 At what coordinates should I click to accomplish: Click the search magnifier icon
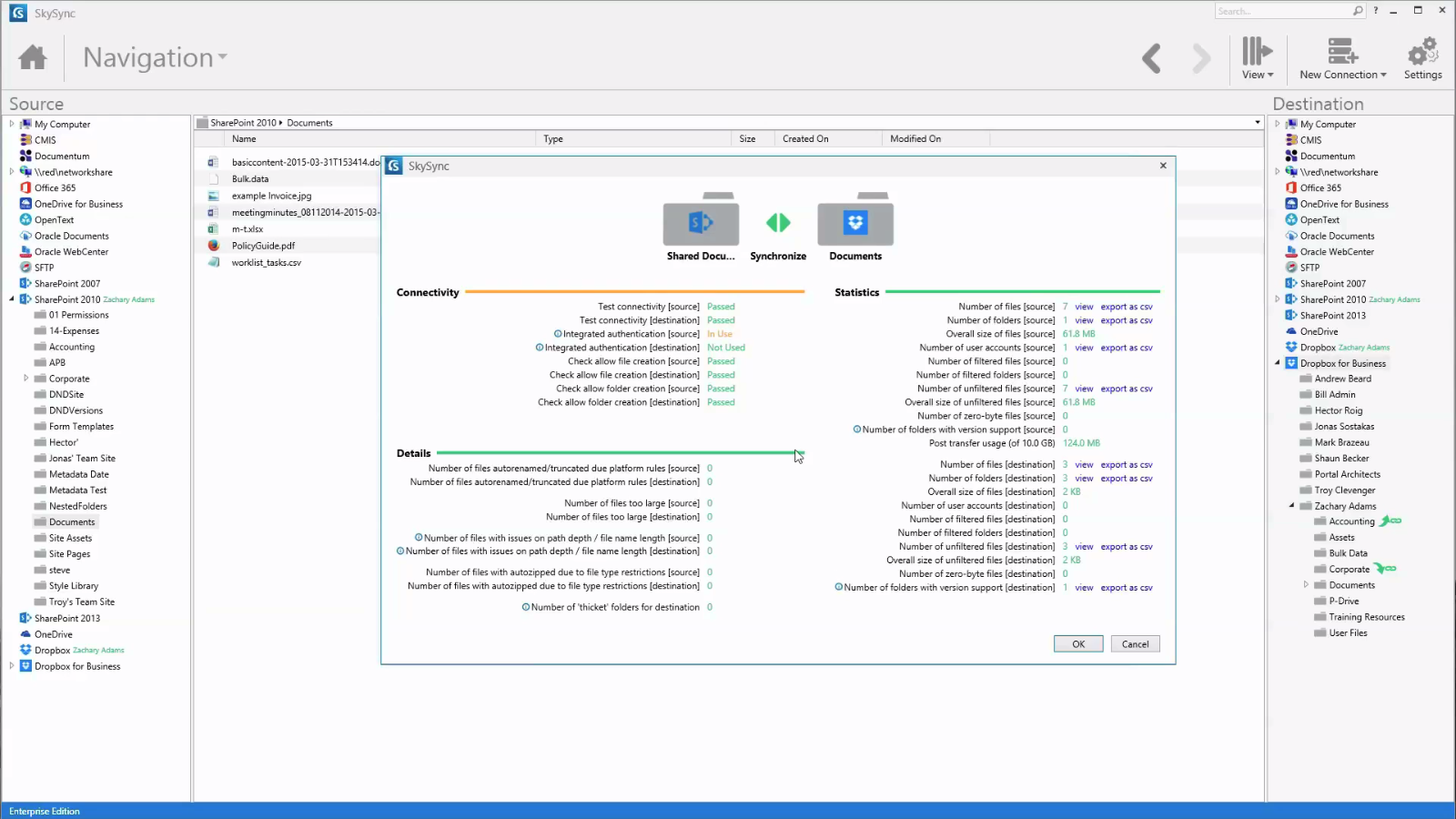tap(1358, 11)
